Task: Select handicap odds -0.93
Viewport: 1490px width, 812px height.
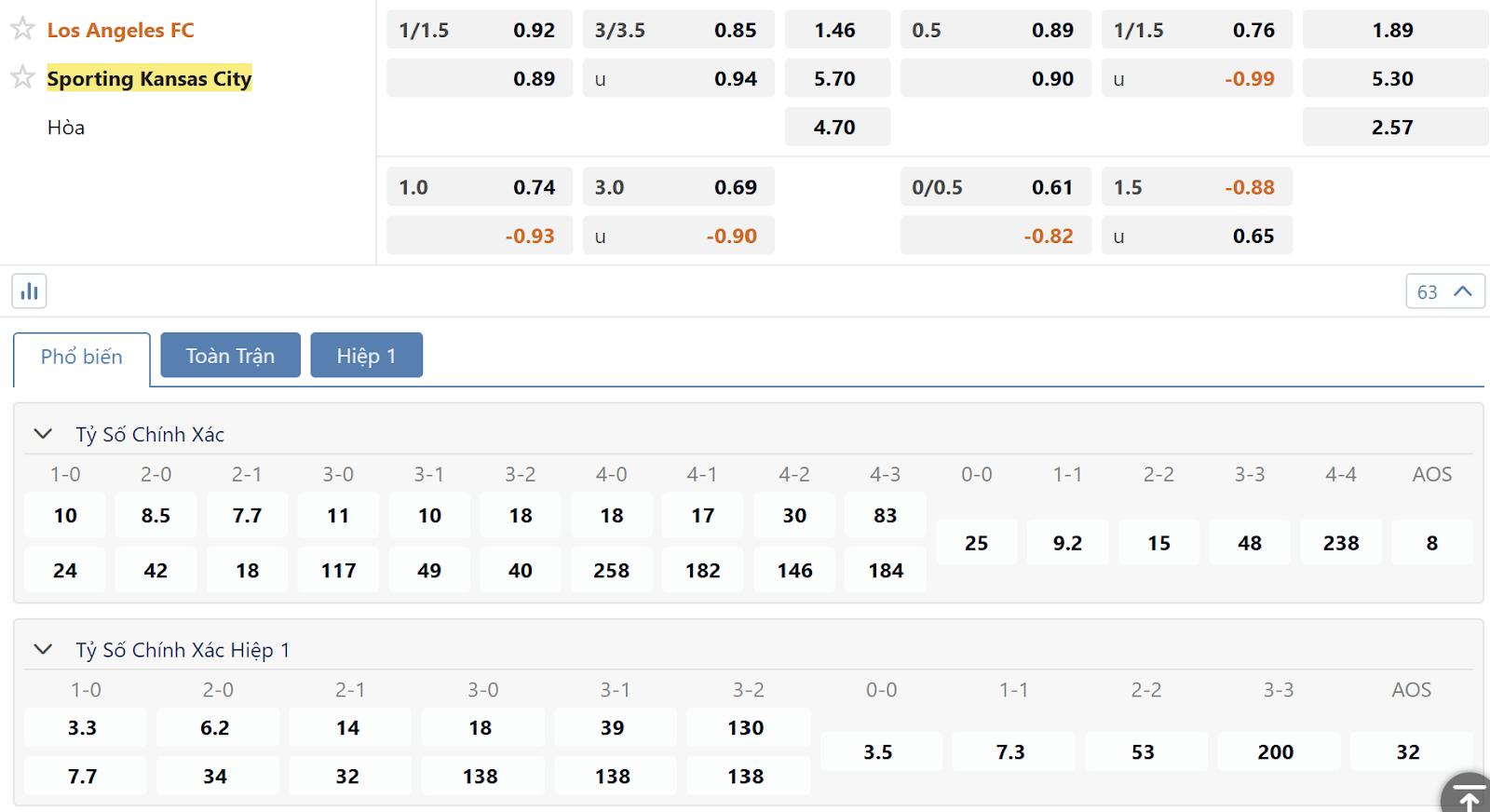Action: (x=480, y=236)
